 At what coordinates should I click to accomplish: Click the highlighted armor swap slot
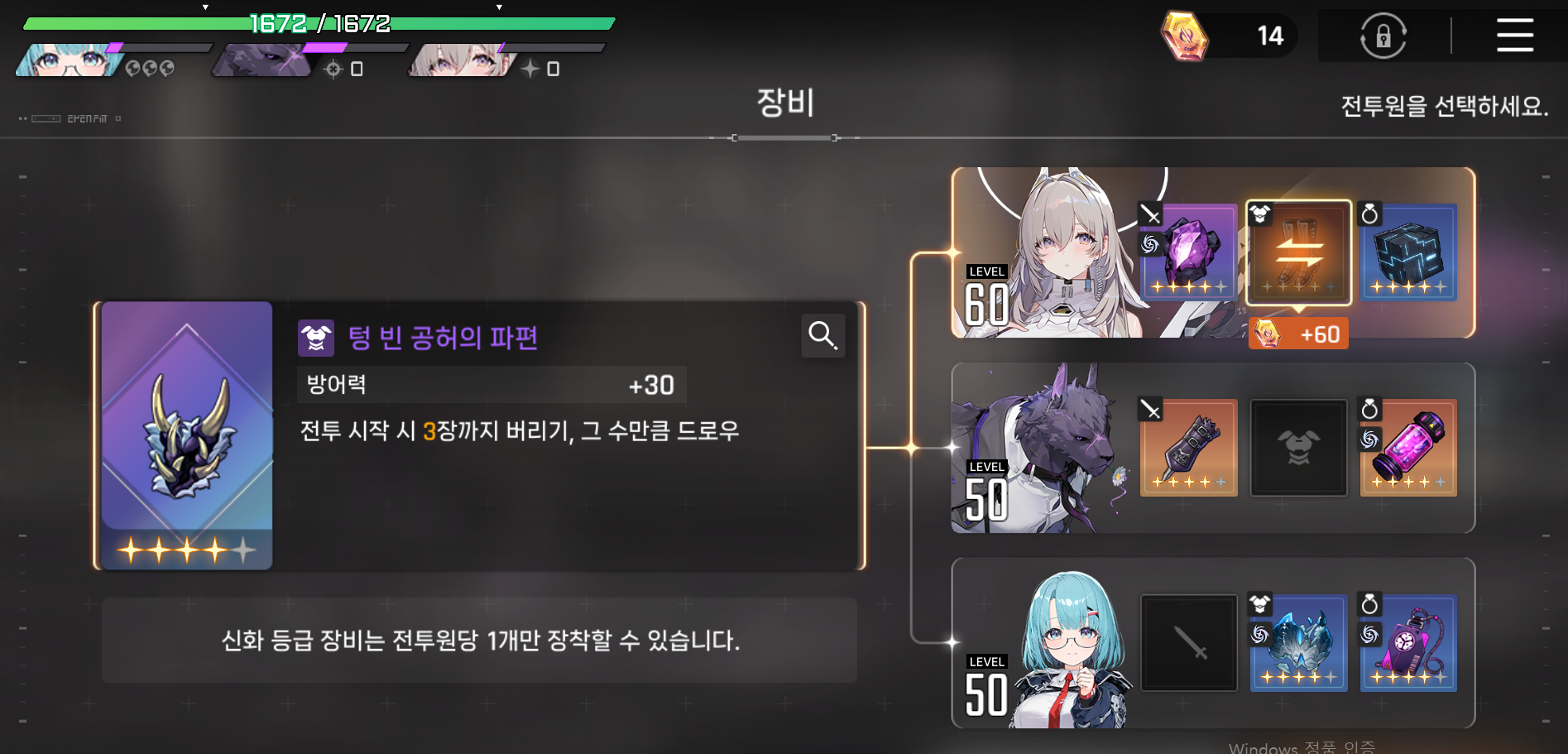tap(1298, 252)
